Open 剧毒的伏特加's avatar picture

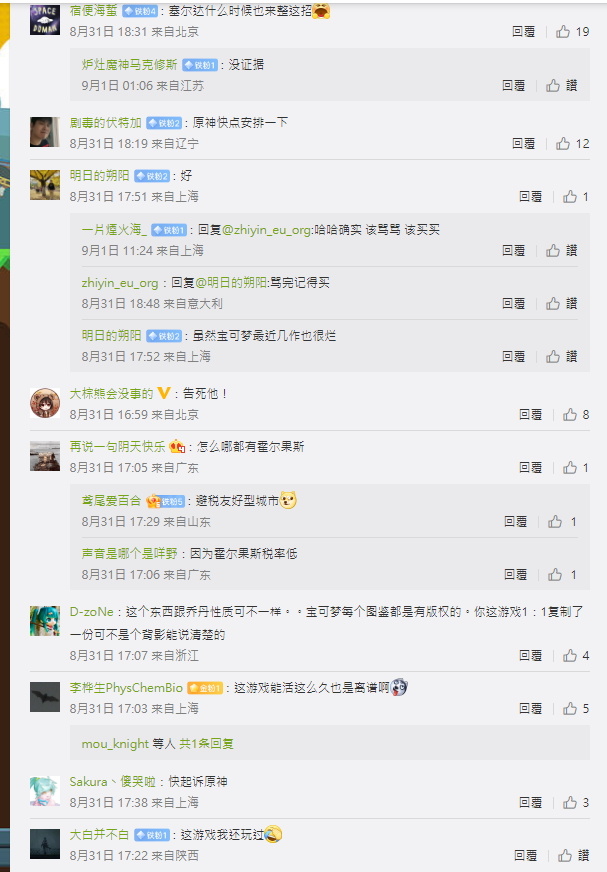coord(45,132)
